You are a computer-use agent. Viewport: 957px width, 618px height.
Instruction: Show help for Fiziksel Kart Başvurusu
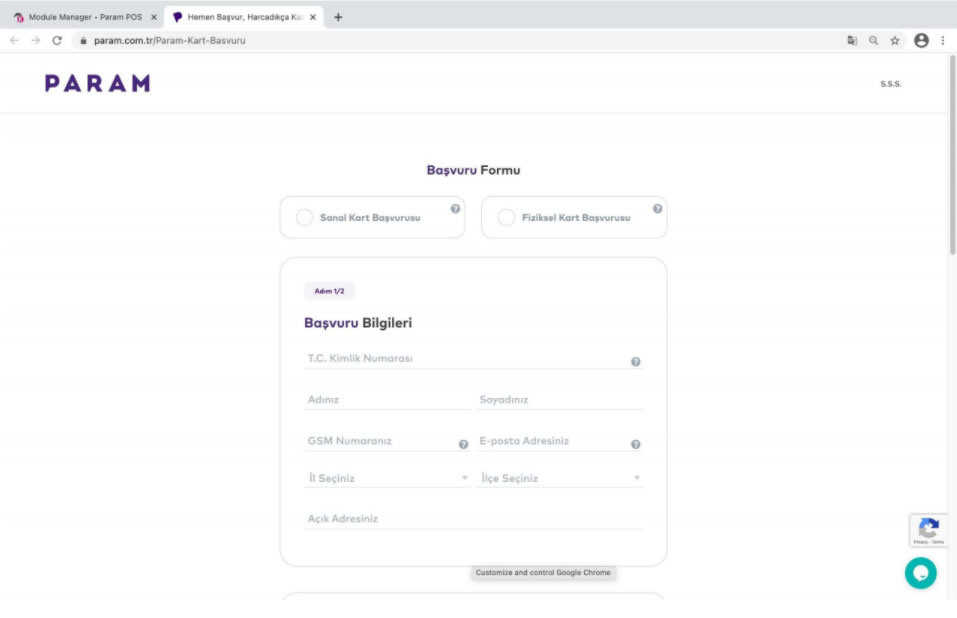657,209
